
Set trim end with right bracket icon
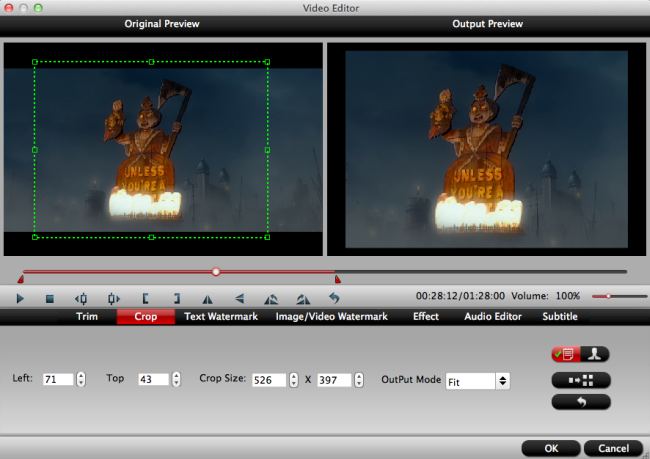177,299
